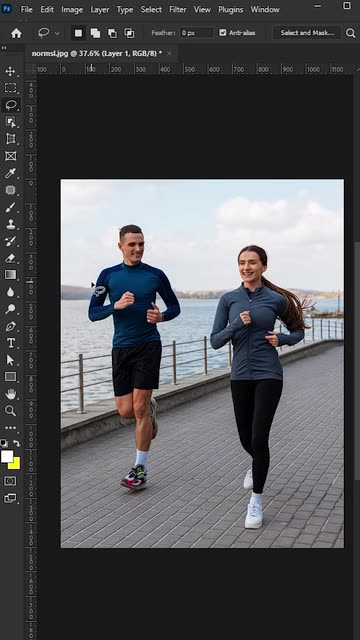Reset default foreground and background colors

[x=4, y=443]
